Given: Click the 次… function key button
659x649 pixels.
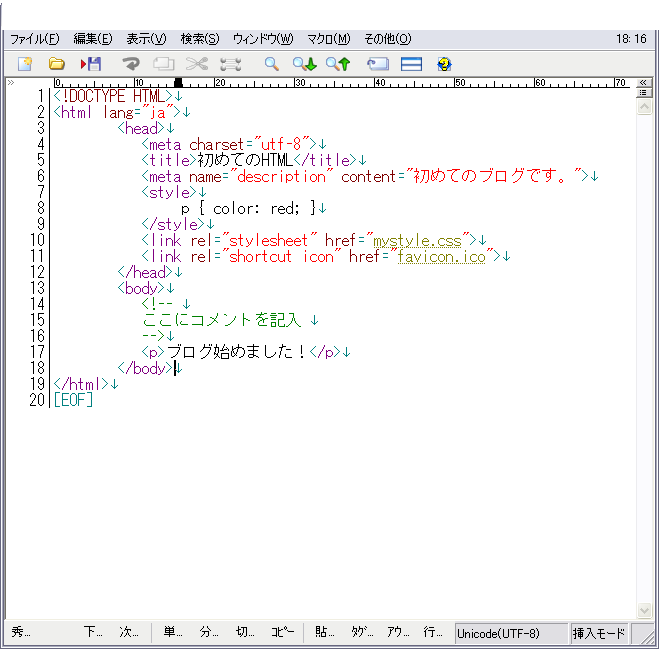Looking at the screenshot, I should pos(129,632).
